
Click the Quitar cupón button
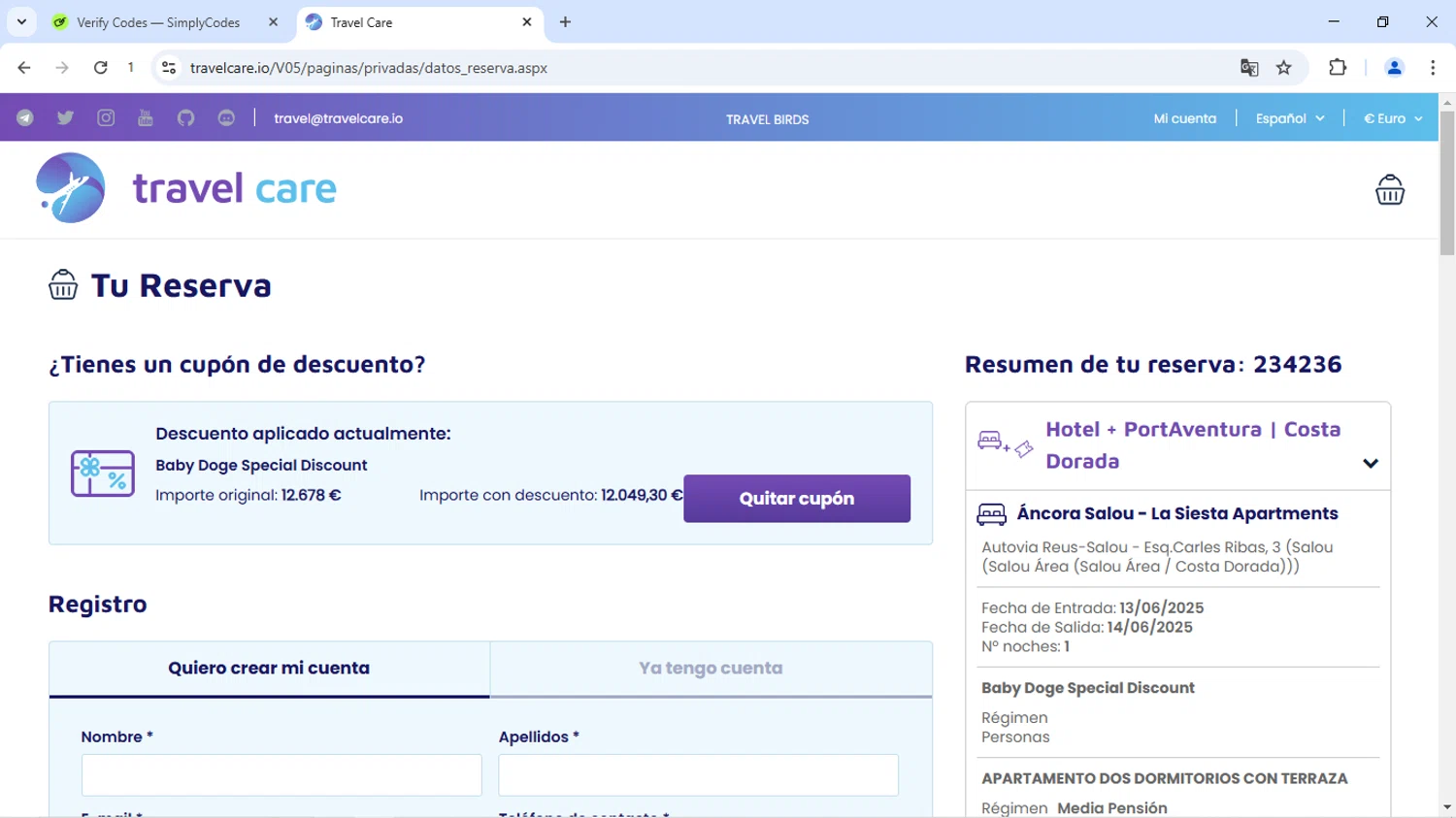(797, 499)
